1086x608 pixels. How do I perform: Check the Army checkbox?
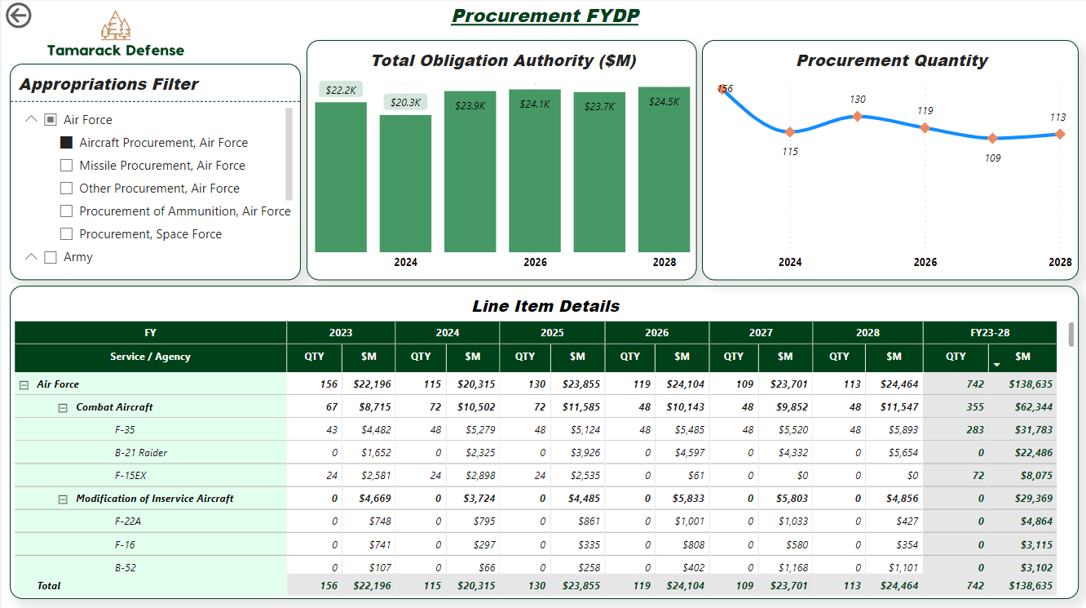click(x=50, y=257)
